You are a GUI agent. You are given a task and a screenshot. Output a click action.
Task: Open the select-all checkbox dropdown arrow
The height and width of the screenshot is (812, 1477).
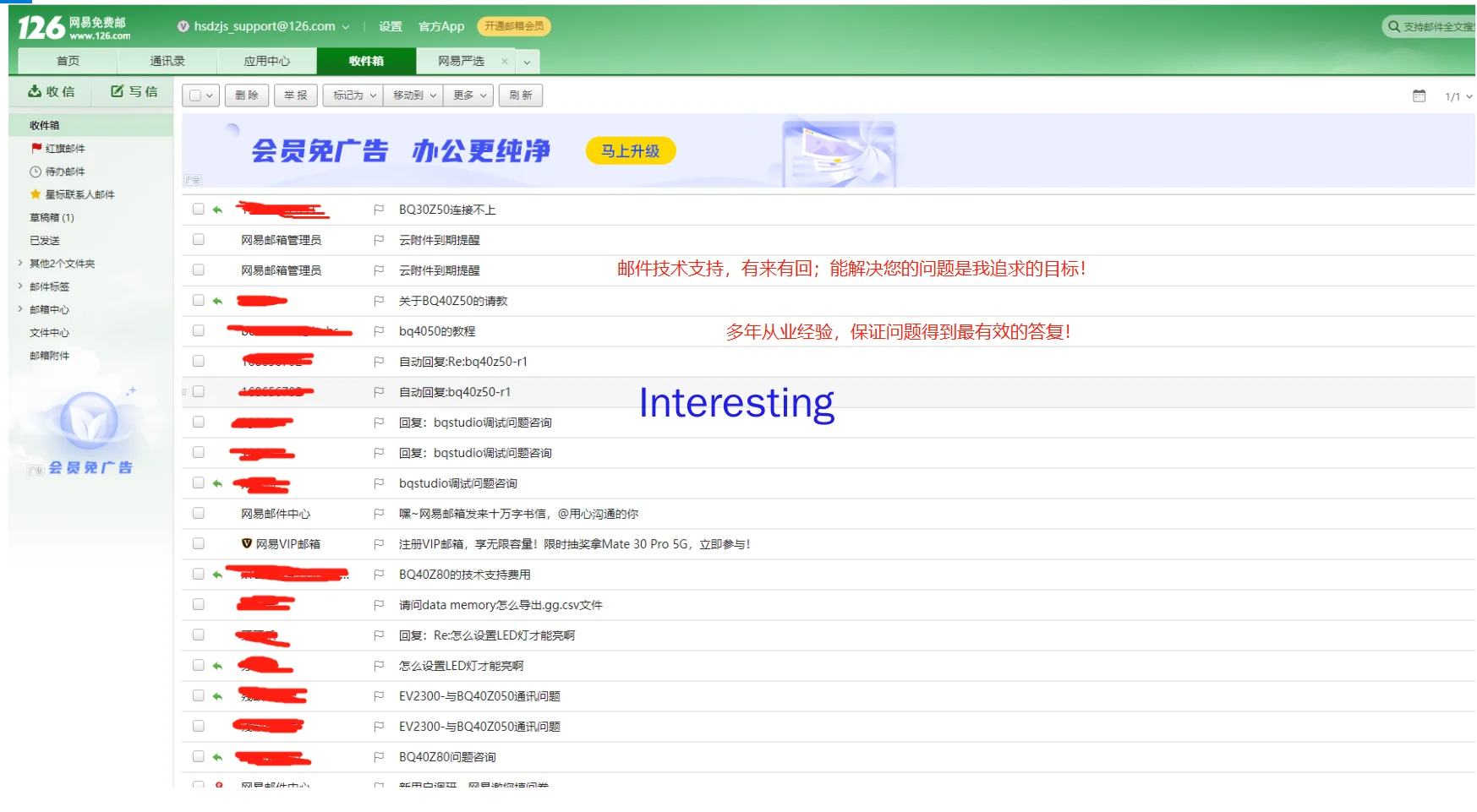click(210, 95)
